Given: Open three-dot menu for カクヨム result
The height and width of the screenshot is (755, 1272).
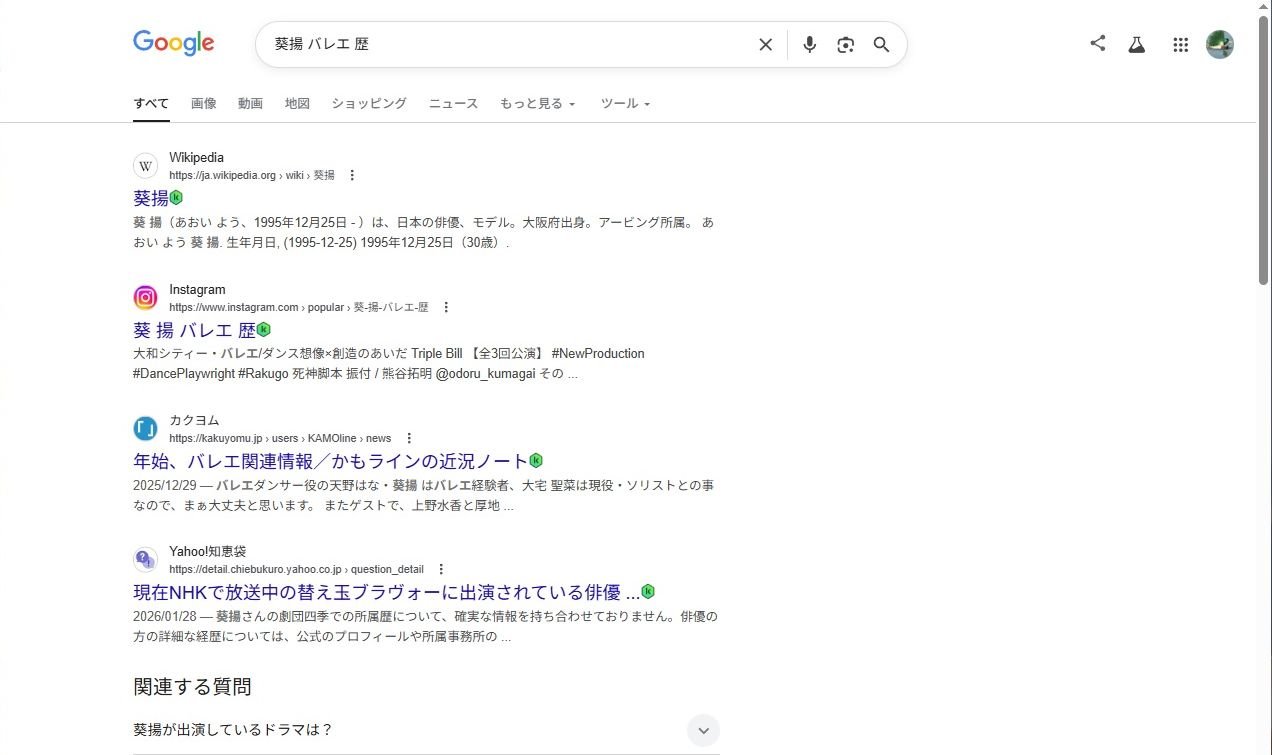Looking at the screenshot, I should [409, 438].
